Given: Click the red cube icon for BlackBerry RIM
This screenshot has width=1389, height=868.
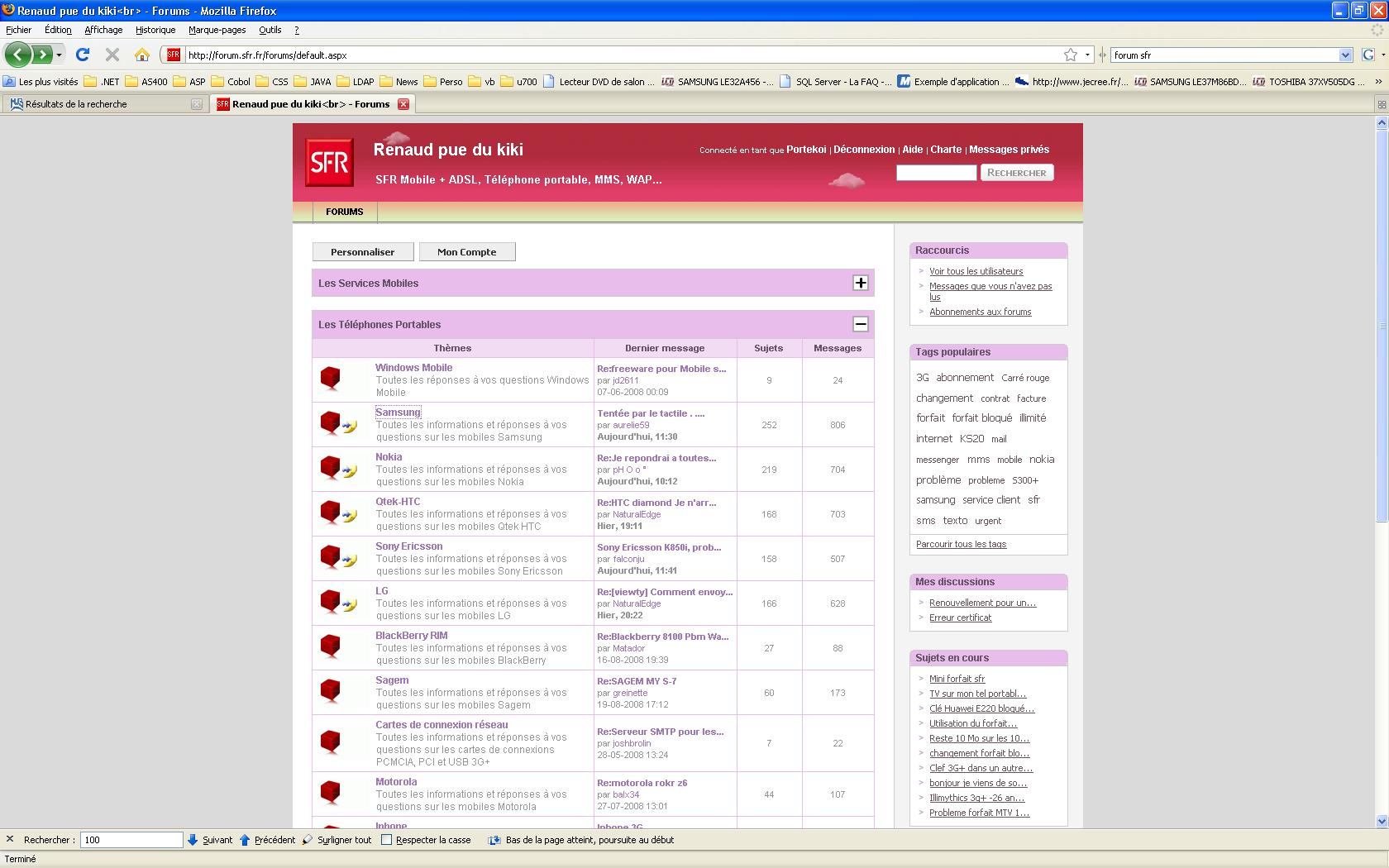Looking at the screenshot, I should click(331, 646).
